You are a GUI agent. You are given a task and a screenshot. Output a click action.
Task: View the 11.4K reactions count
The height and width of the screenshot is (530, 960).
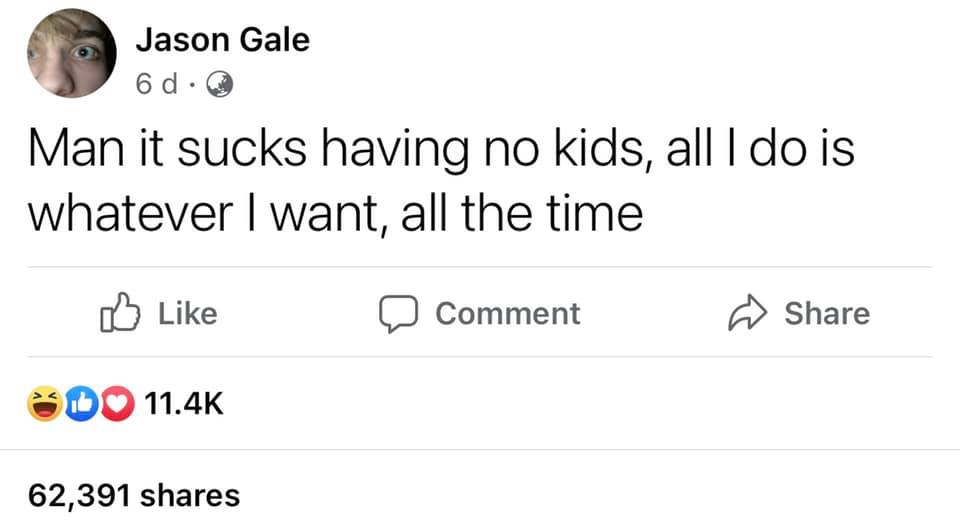click(183, 404)
